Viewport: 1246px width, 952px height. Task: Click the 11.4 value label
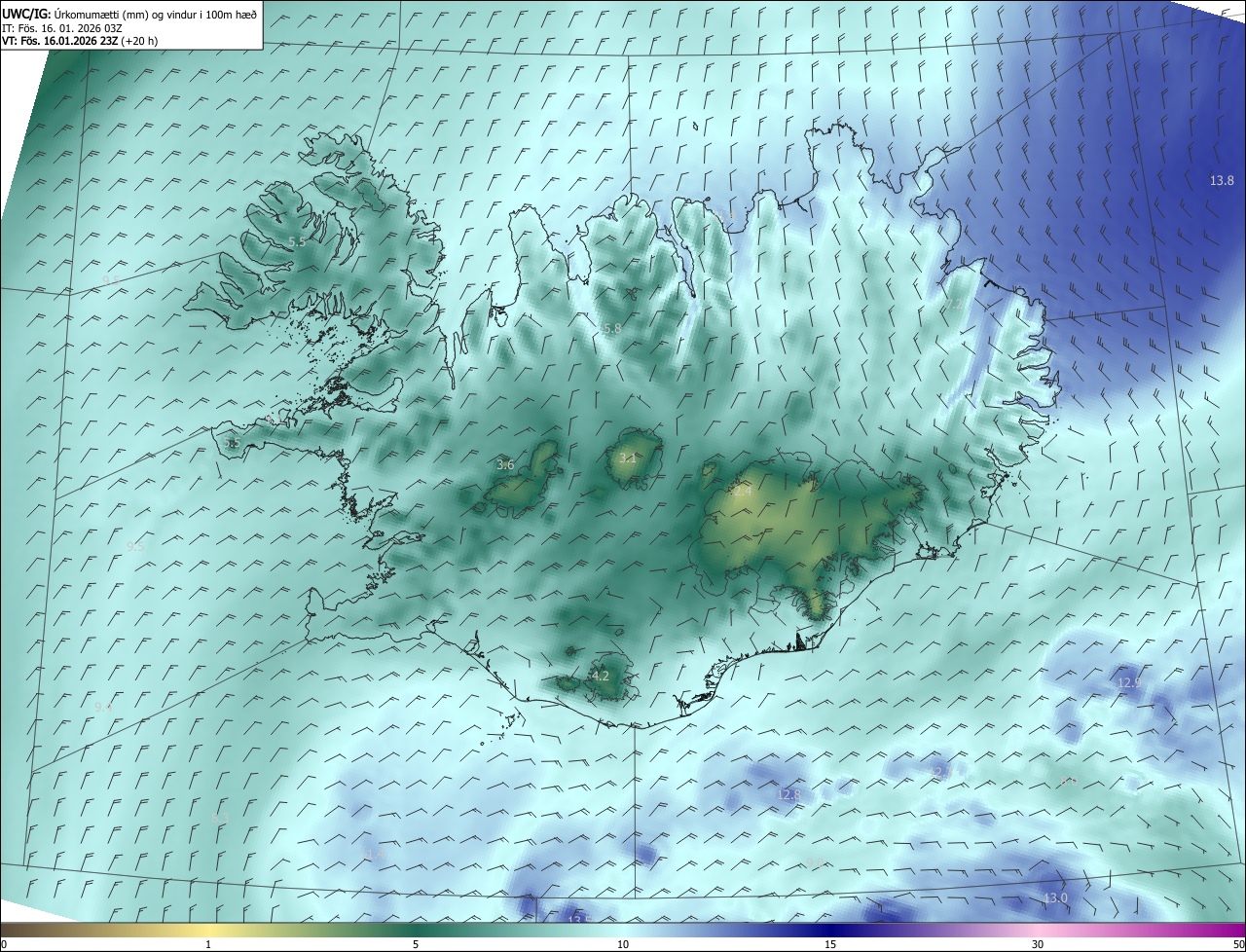[374, 854]
